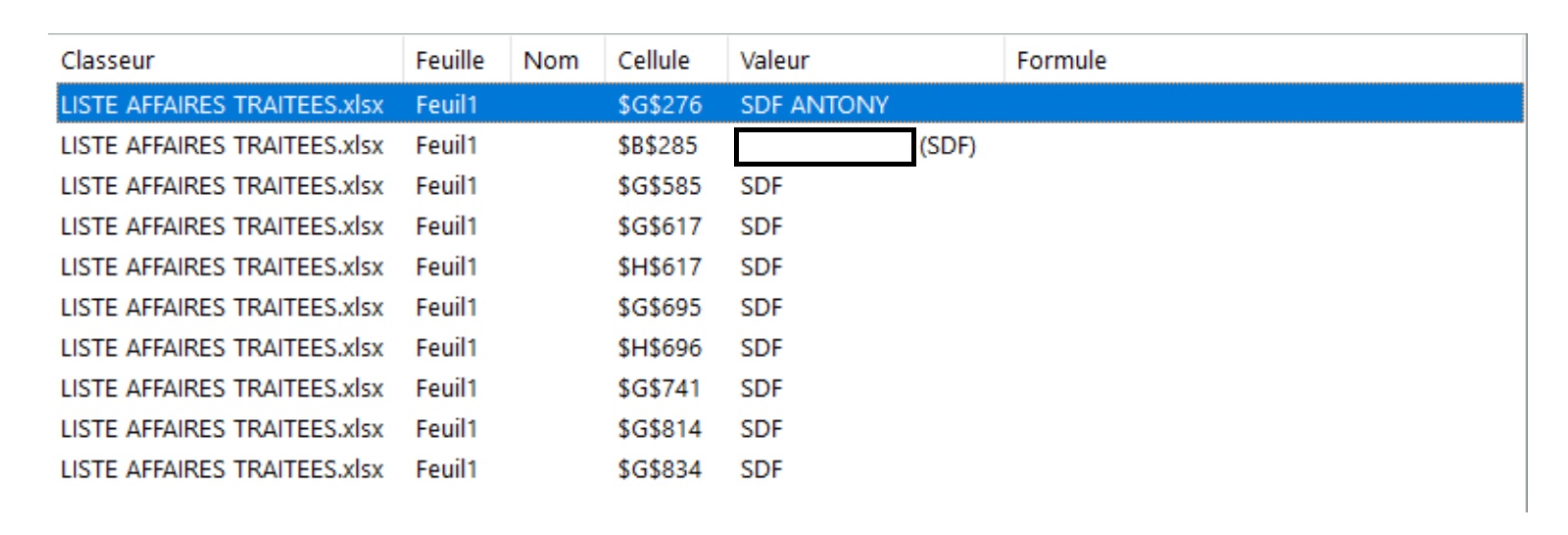Jump to the result for cell $G$695
The width and height of the screenshot is (1568, 535).
[x=660, y=308]
